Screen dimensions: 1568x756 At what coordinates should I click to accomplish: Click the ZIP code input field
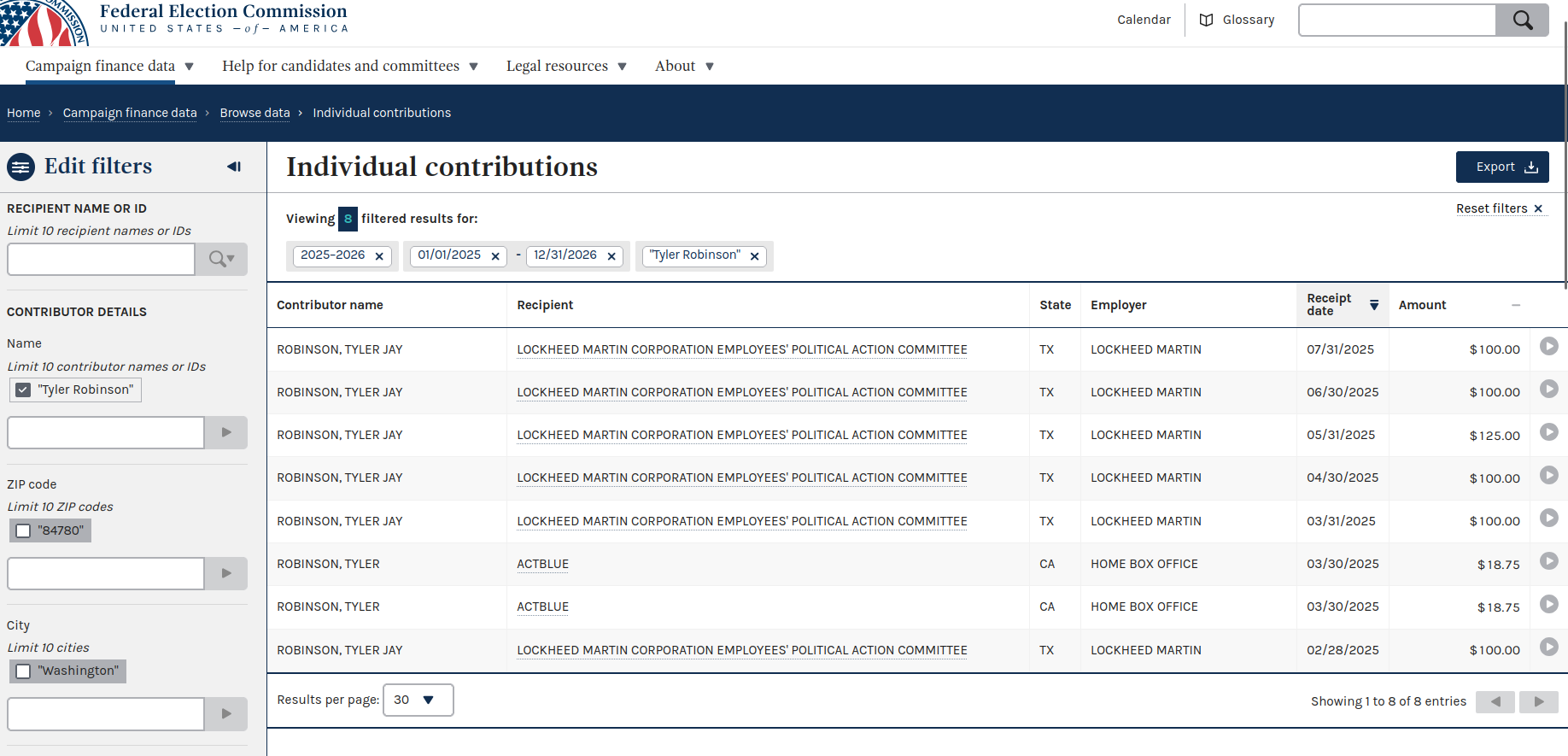tap(106, 573)
